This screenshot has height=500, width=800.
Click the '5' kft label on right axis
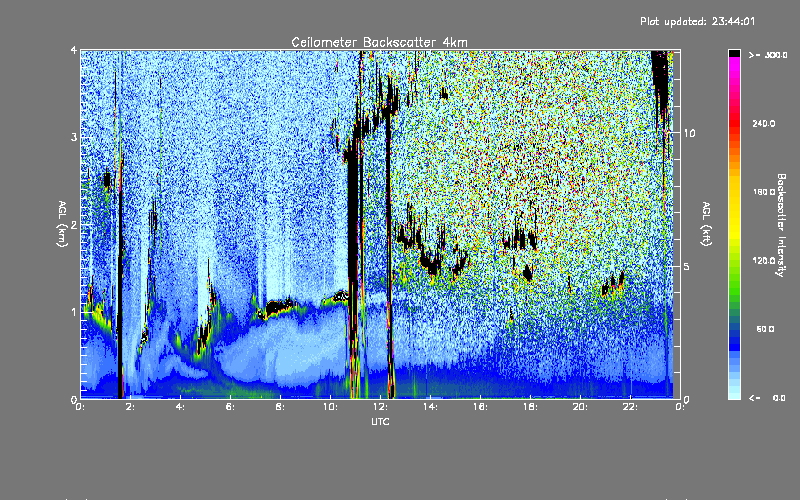(x=687, y=266)
